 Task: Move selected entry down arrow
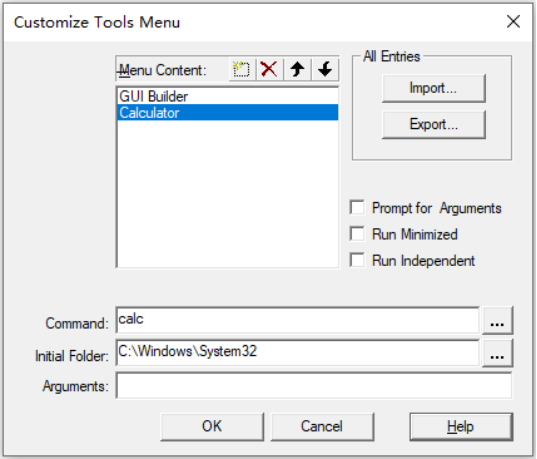pyautogui.click(x=325, y=70)
